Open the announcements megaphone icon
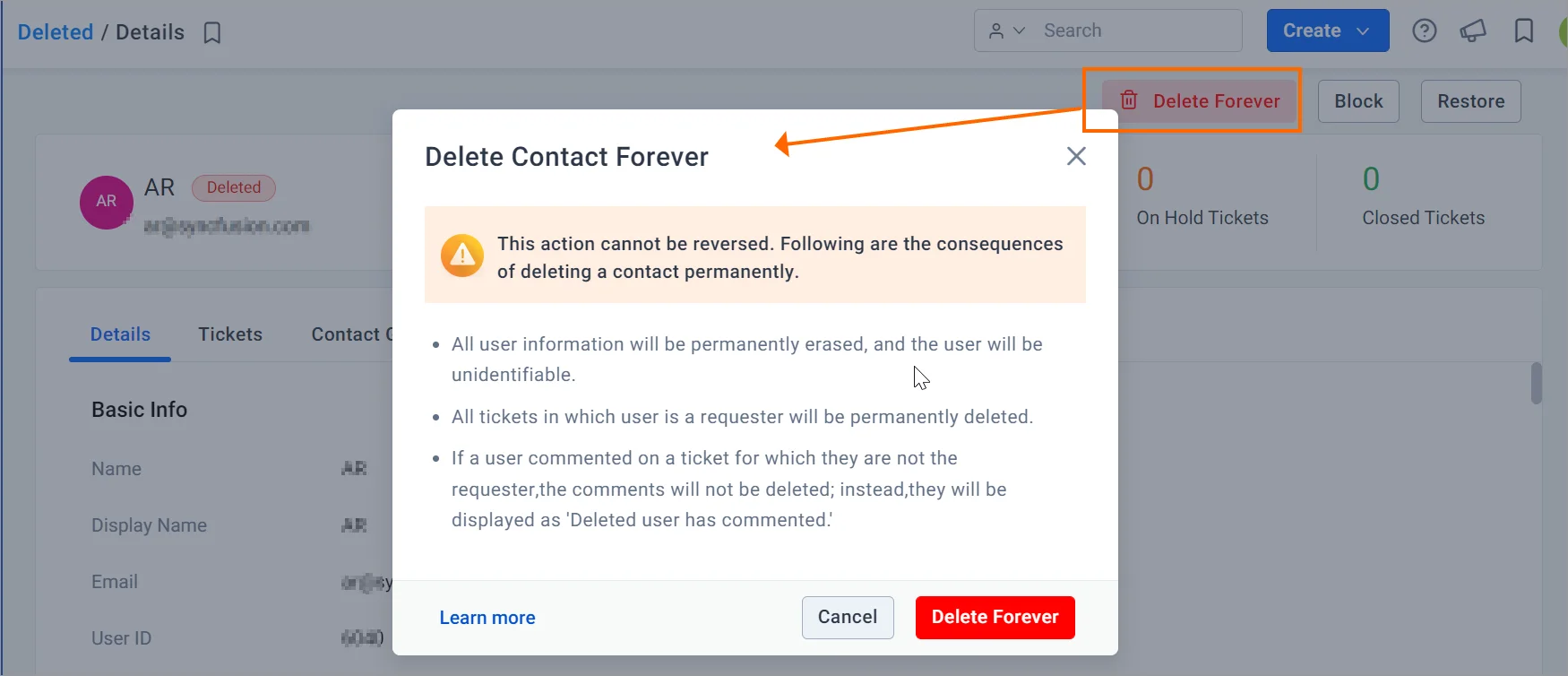The height and width of the screenshot is (676, 1568). pos(1474,30)
